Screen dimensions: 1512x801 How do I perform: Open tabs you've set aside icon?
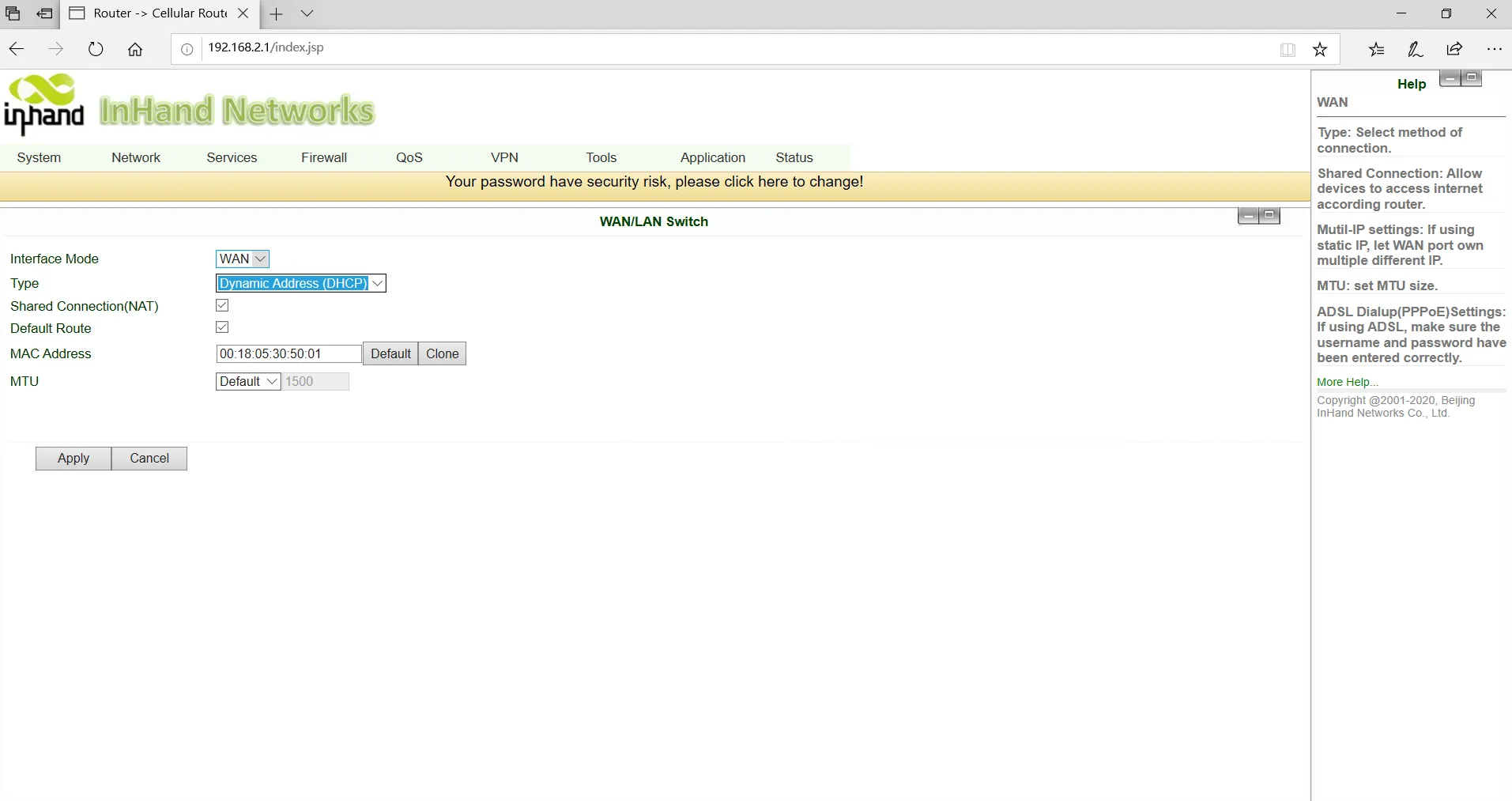(x=13, y=13)
